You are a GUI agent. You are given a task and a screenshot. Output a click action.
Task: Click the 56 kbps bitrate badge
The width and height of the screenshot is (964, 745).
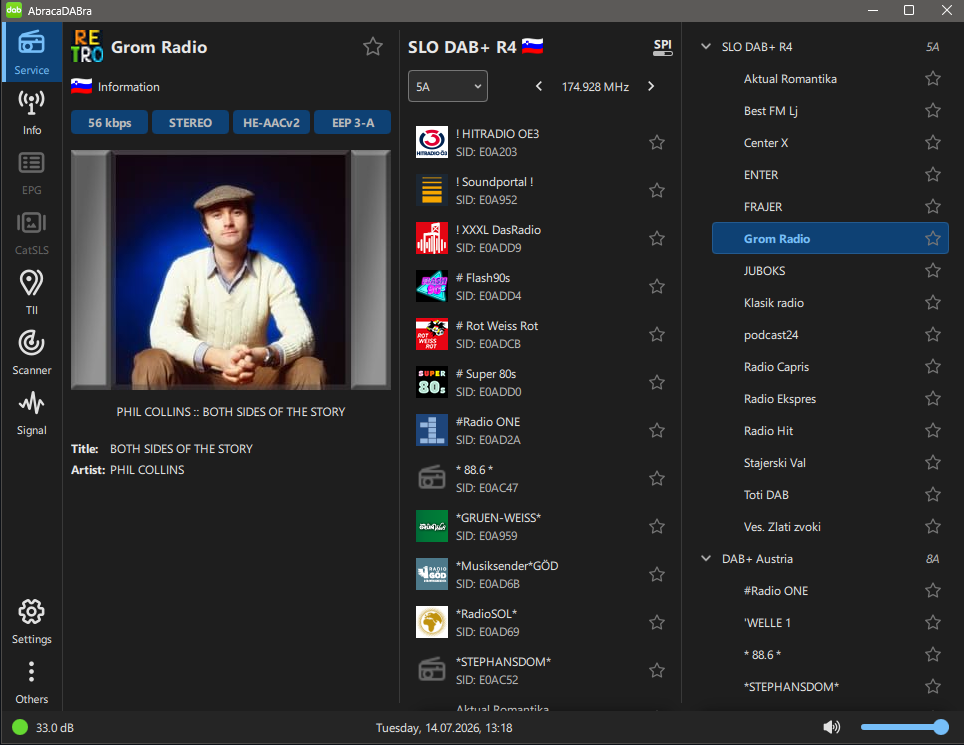109,122
